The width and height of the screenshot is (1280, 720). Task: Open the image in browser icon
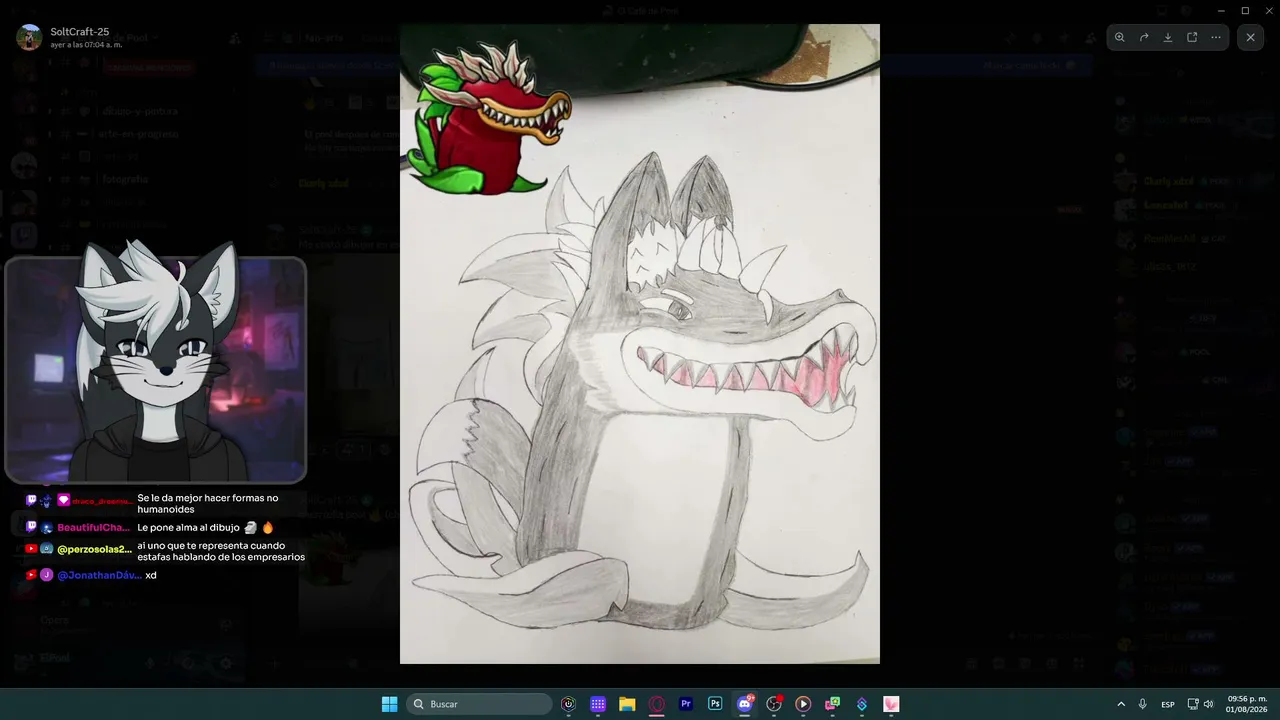[x=1192, y=37]
